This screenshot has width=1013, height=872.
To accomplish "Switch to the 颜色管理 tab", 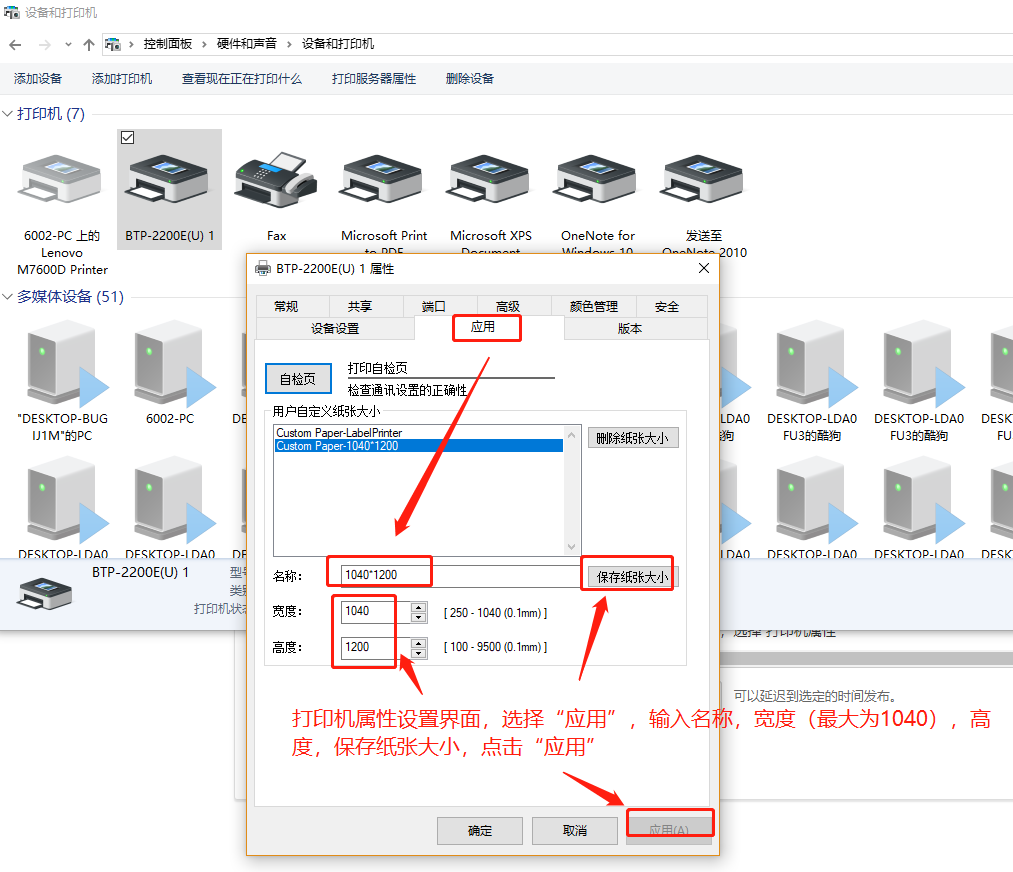I will click(594, 306).
